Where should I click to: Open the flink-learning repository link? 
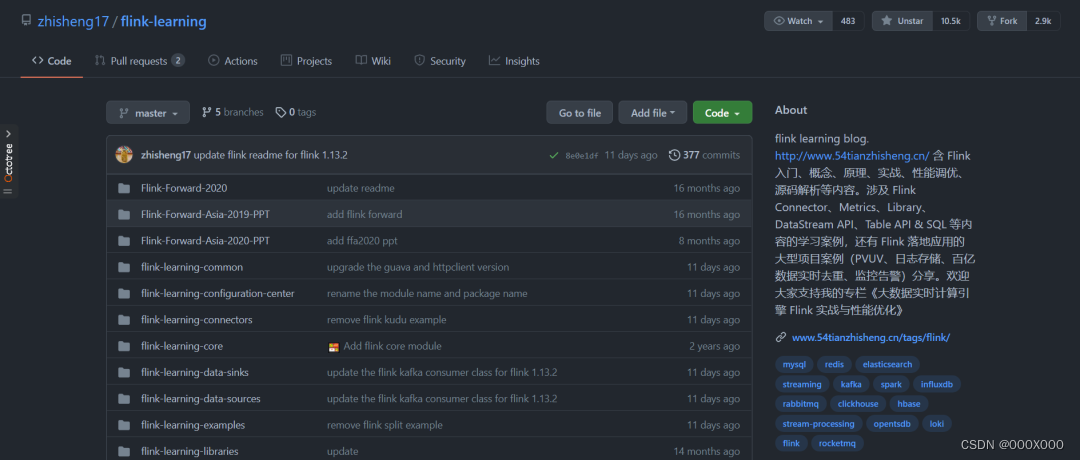point(163,21)
